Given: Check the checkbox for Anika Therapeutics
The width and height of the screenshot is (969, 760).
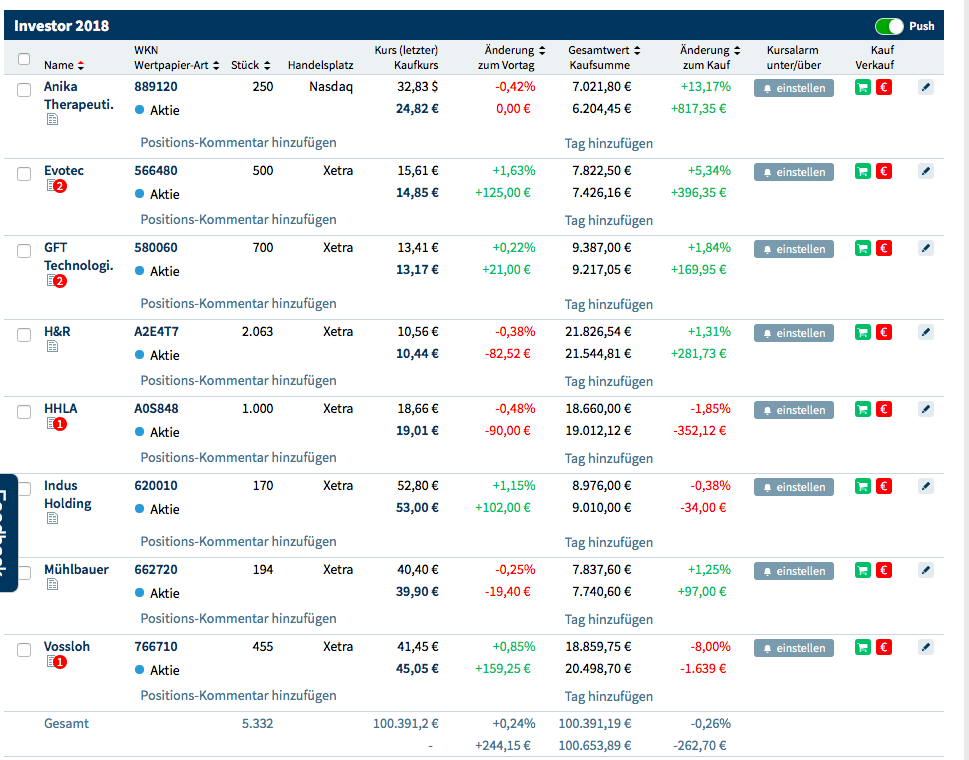Looking at the screenshot, I should [24, 90].
